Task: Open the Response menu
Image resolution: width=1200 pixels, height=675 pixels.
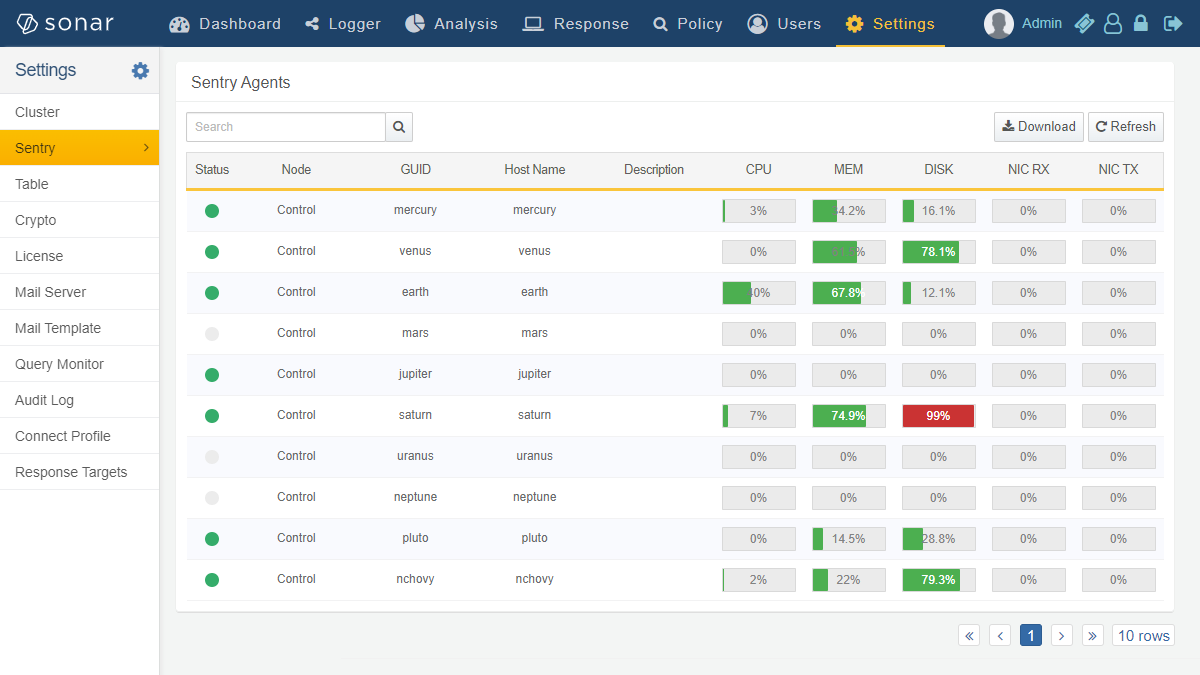Action: (x=577, y=24)
